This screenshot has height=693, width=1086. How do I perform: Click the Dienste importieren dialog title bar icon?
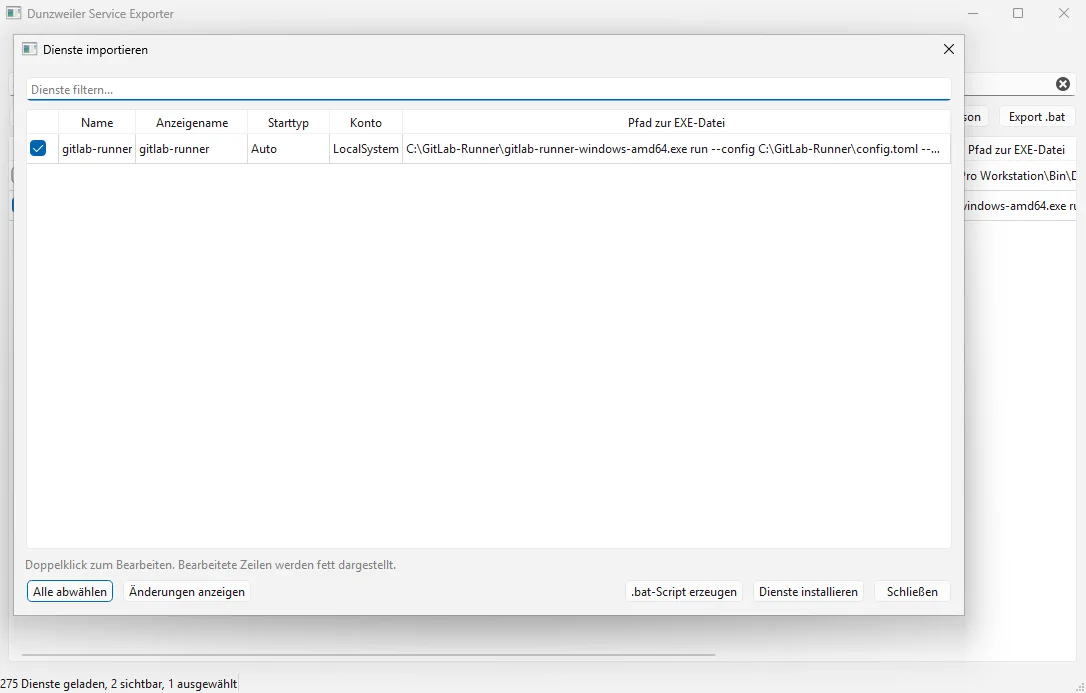29,49
